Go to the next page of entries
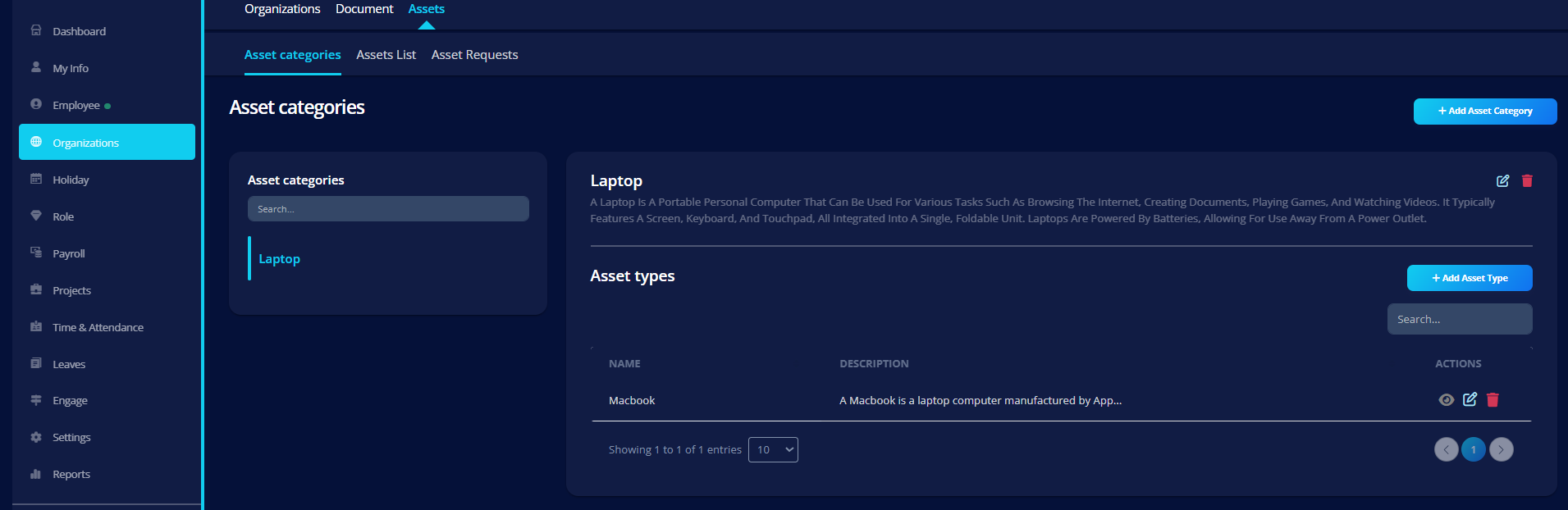This screenshot has height=510, width=1568. pos(1502,449)
